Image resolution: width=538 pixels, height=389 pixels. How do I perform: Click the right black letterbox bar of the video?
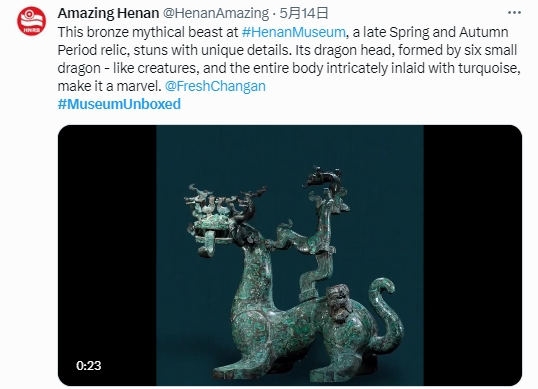(x=473, y=255)
